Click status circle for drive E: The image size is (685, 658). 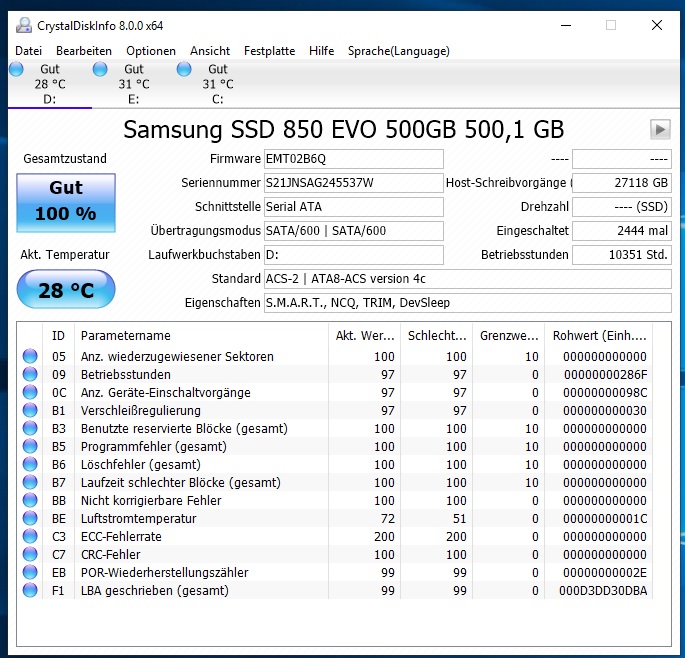coord(100,69)
